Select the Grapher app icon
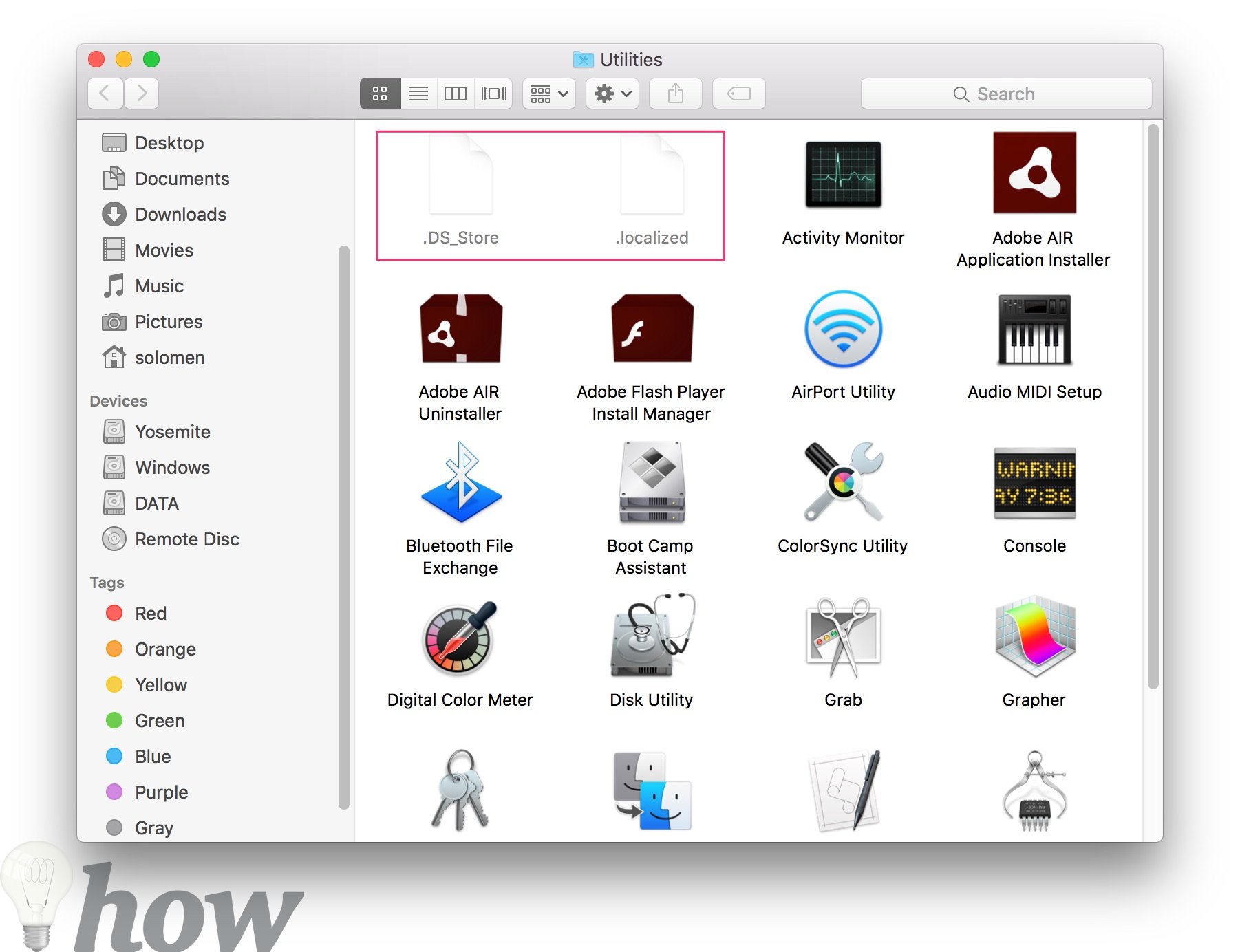This screenshot has height=952, width=1240. point(1034,636)
